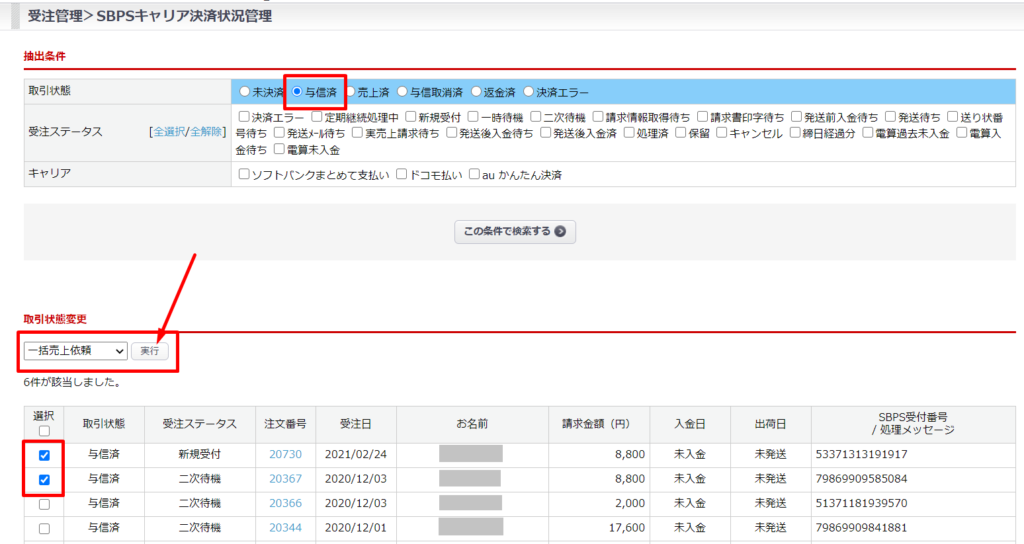Check the row for order 20344
This screenshot has width=1024, height=544.
(44, 529)
